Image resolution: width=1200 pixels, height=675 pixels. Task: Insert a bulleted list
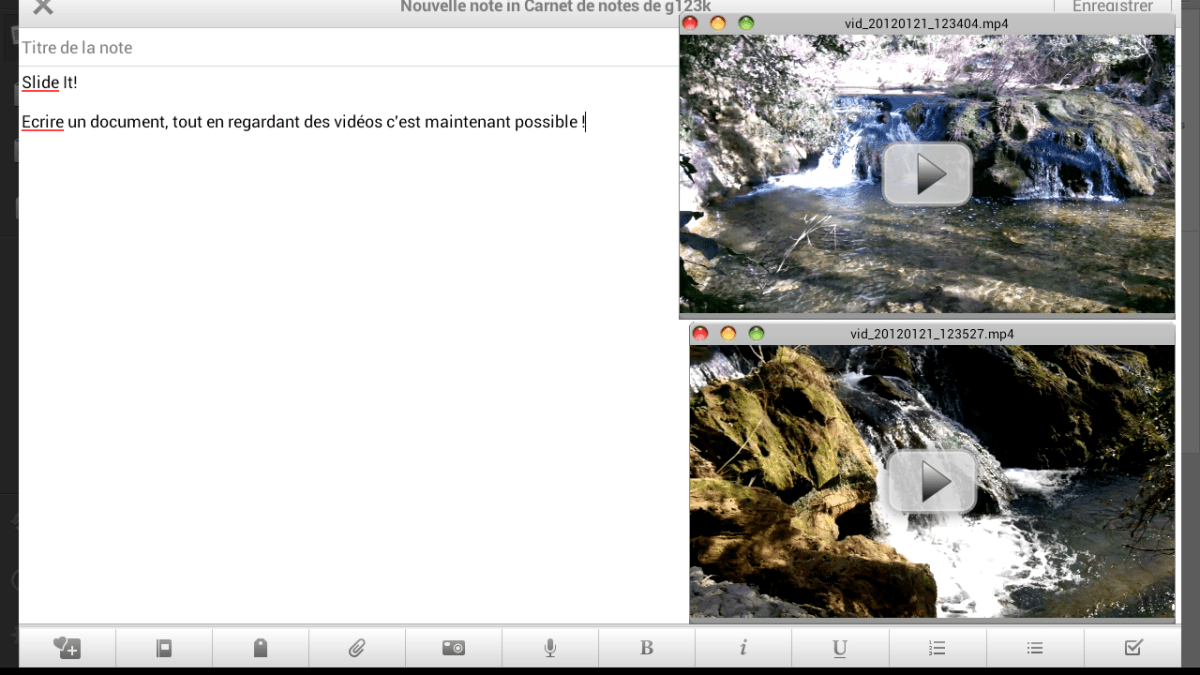1035,648
